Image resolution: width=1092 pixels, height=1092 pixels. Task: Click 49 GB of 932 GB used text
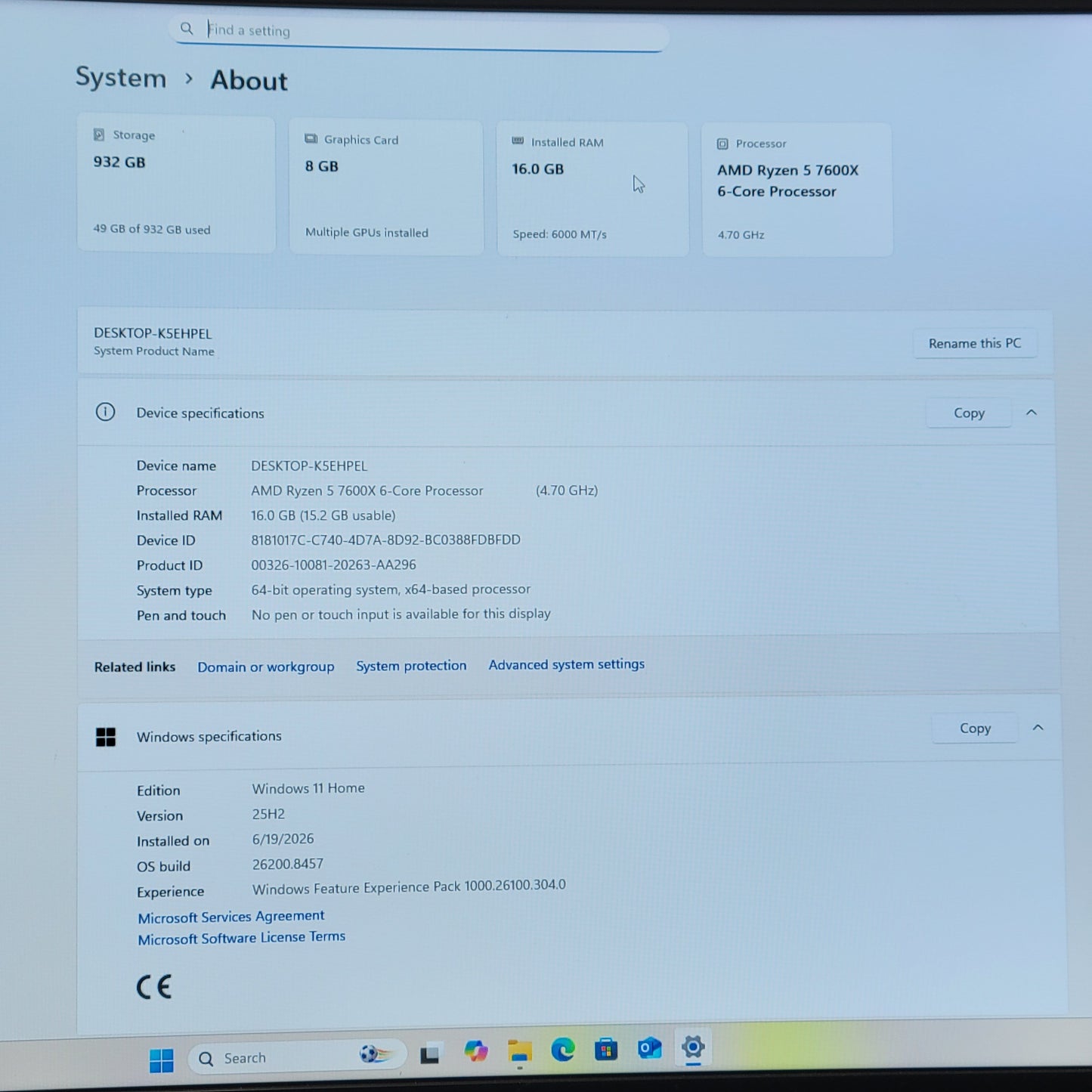tap(152, 229)
